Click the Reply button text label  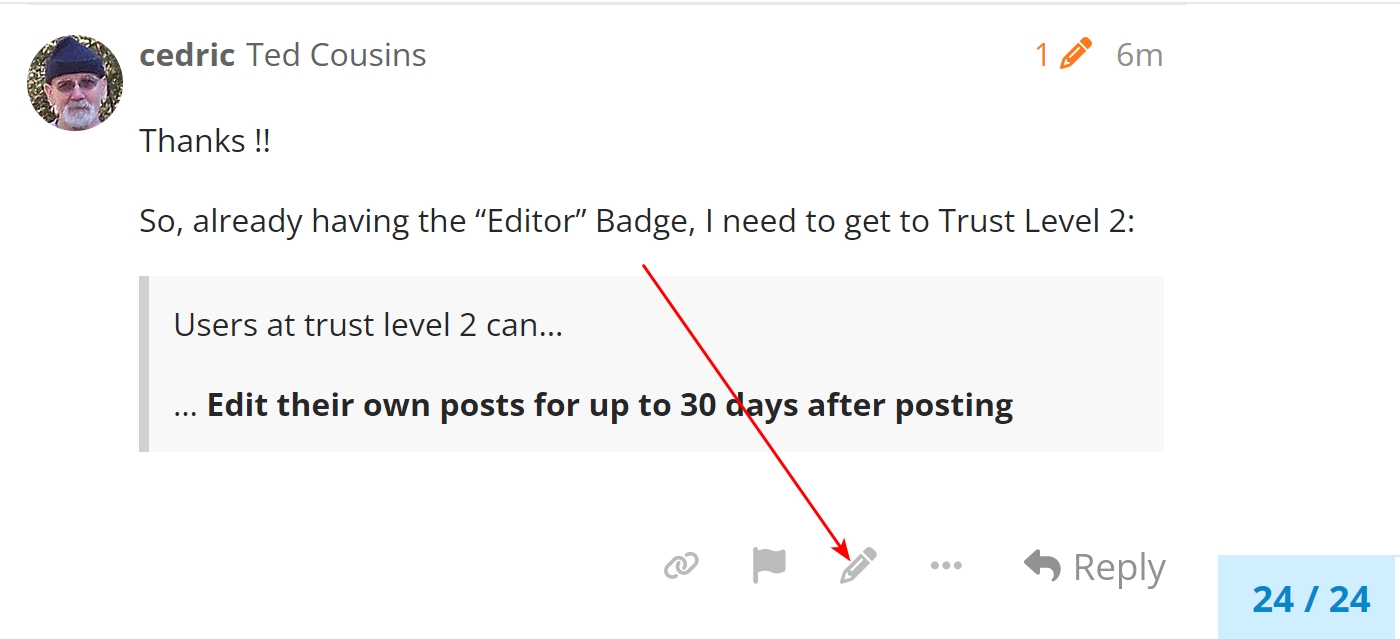pos(1119,568)
